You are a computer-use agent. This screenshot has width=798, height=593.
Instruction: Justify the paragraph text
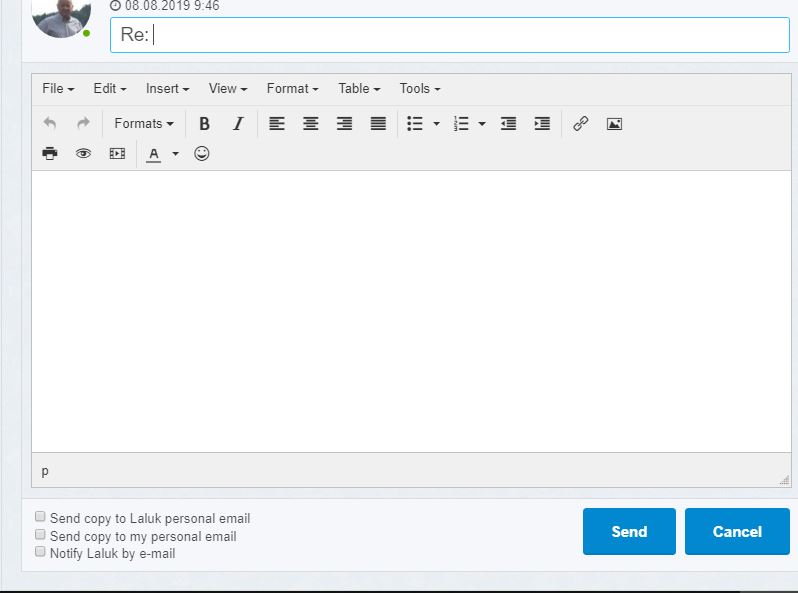pyautogui.click(x=378, y=124)
